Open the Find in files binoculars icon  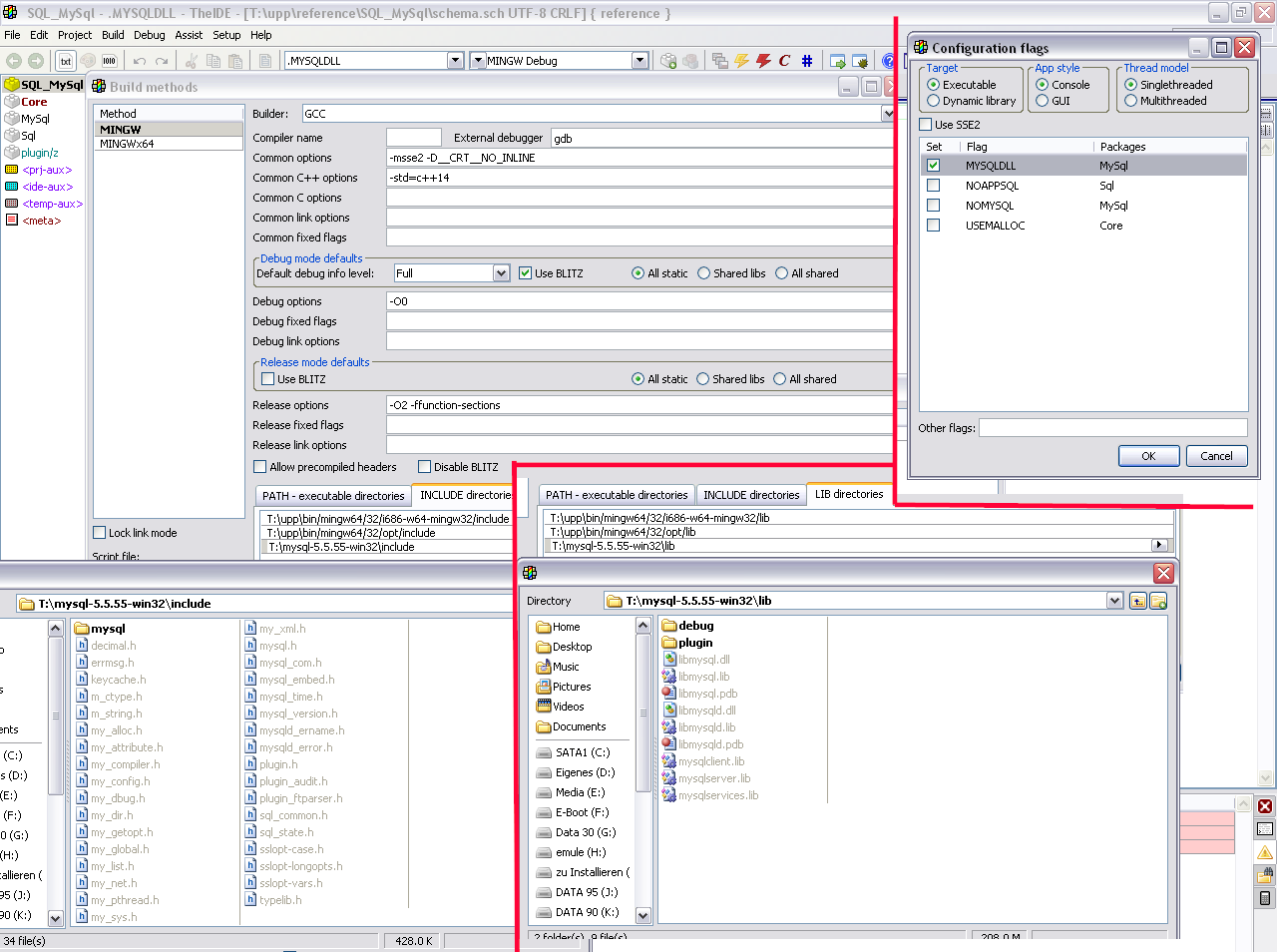tap(1265, 875)
